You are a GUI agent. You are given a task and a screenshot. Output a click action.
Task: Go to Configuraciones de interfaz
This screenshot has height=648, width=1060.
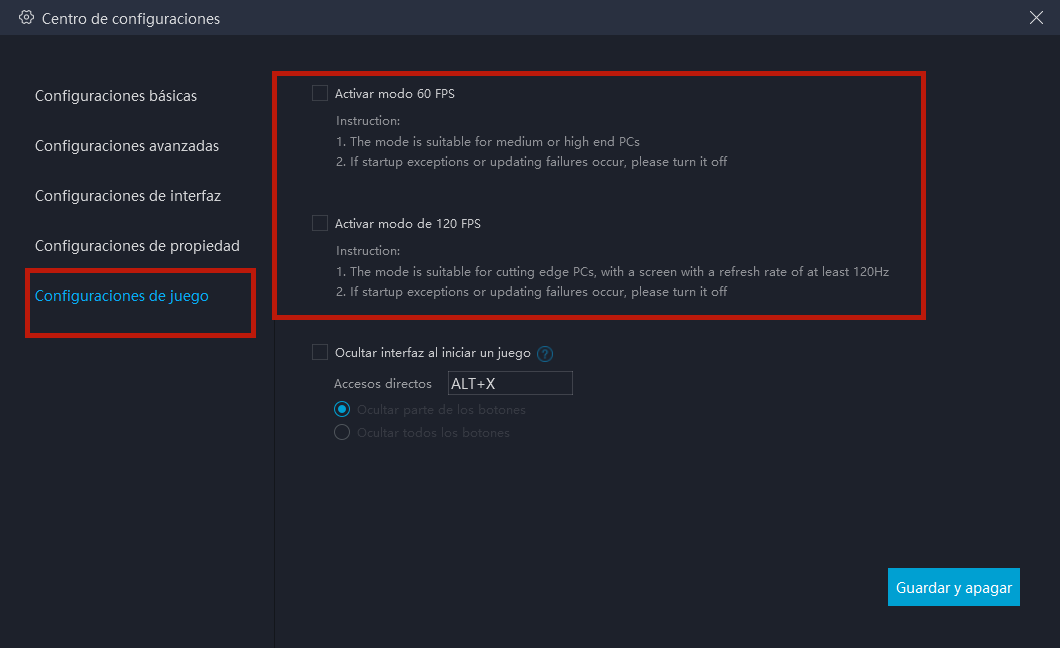tap(128, 196)
